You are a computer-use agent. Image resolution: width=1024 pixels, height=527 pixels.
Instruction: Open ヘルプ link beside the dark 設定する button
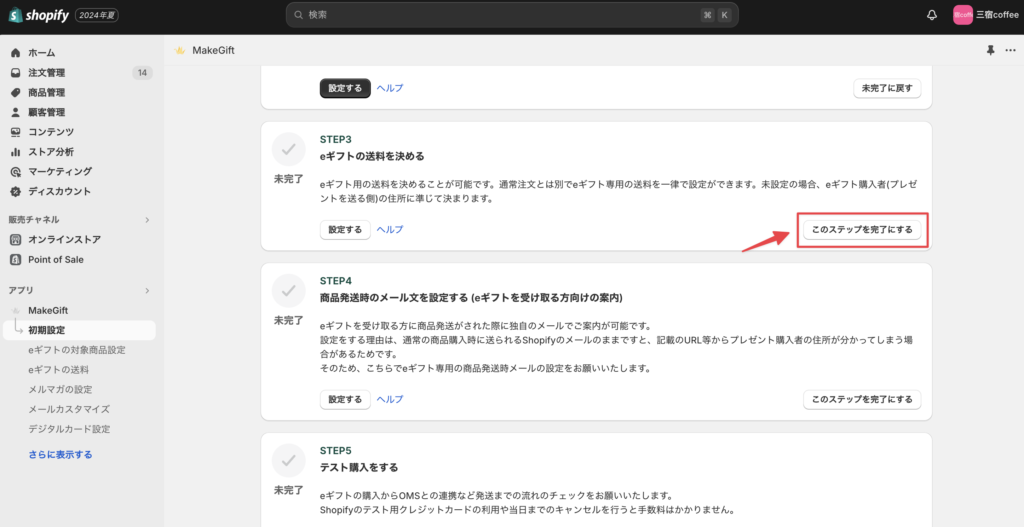pyautogui.click(x=390, y=88)
